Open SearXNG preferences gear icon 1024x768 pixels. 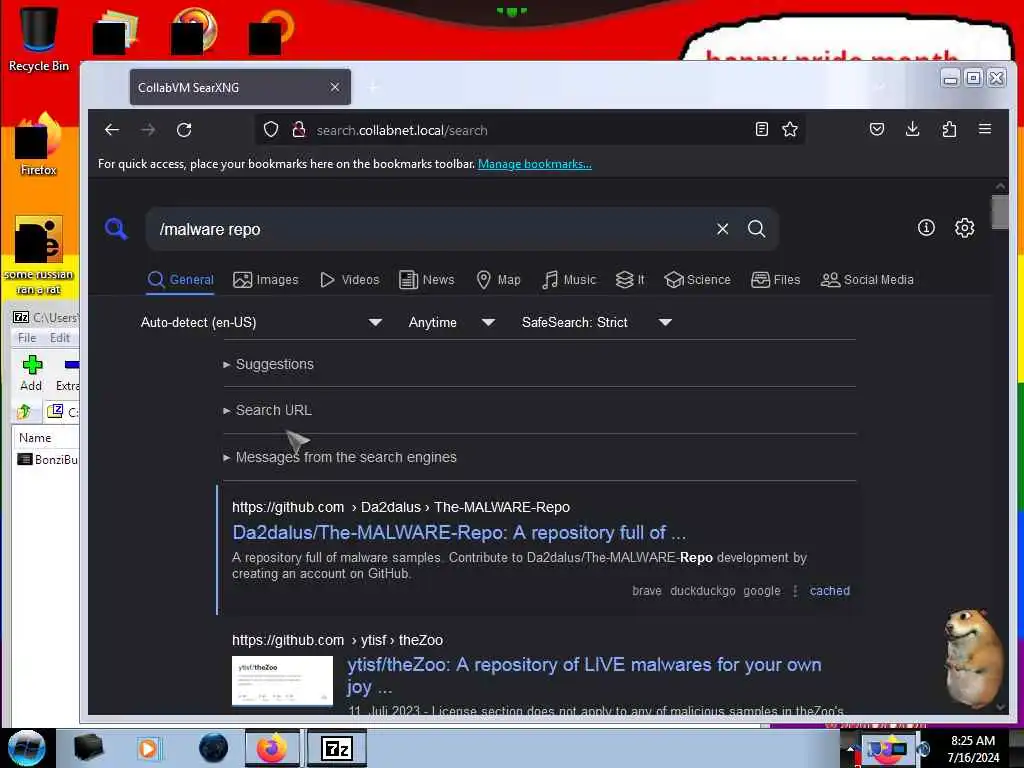[965, 228]
